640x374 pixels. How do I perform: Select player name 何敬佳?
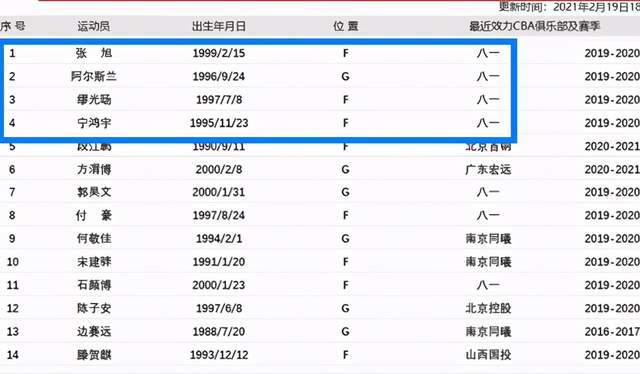click(94, 238)
